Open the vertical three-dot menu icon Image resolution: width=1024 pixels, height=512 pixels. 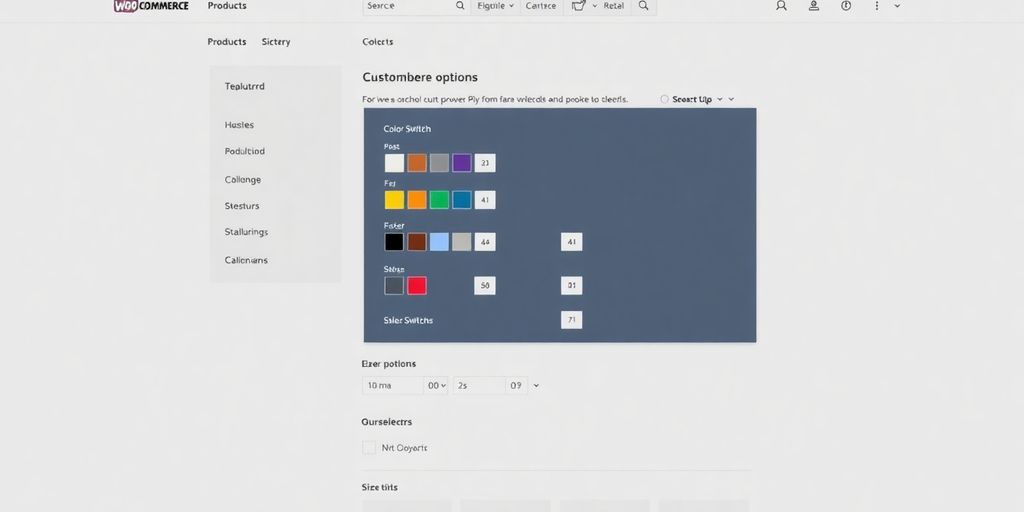pos(877,6)
